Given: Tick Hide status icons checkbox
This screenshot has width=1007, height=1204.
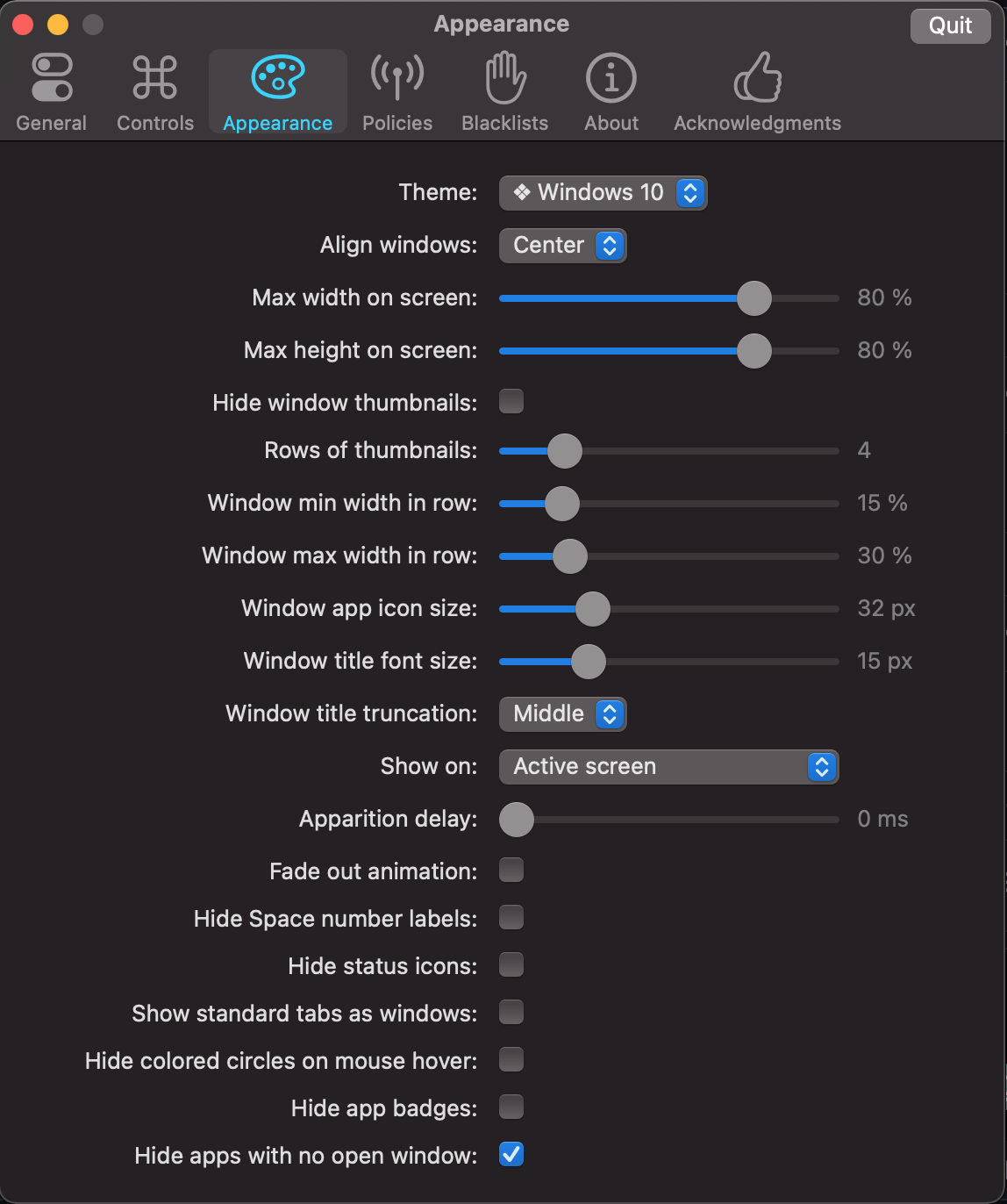Looking at the screenshot, I should (511, 965).
